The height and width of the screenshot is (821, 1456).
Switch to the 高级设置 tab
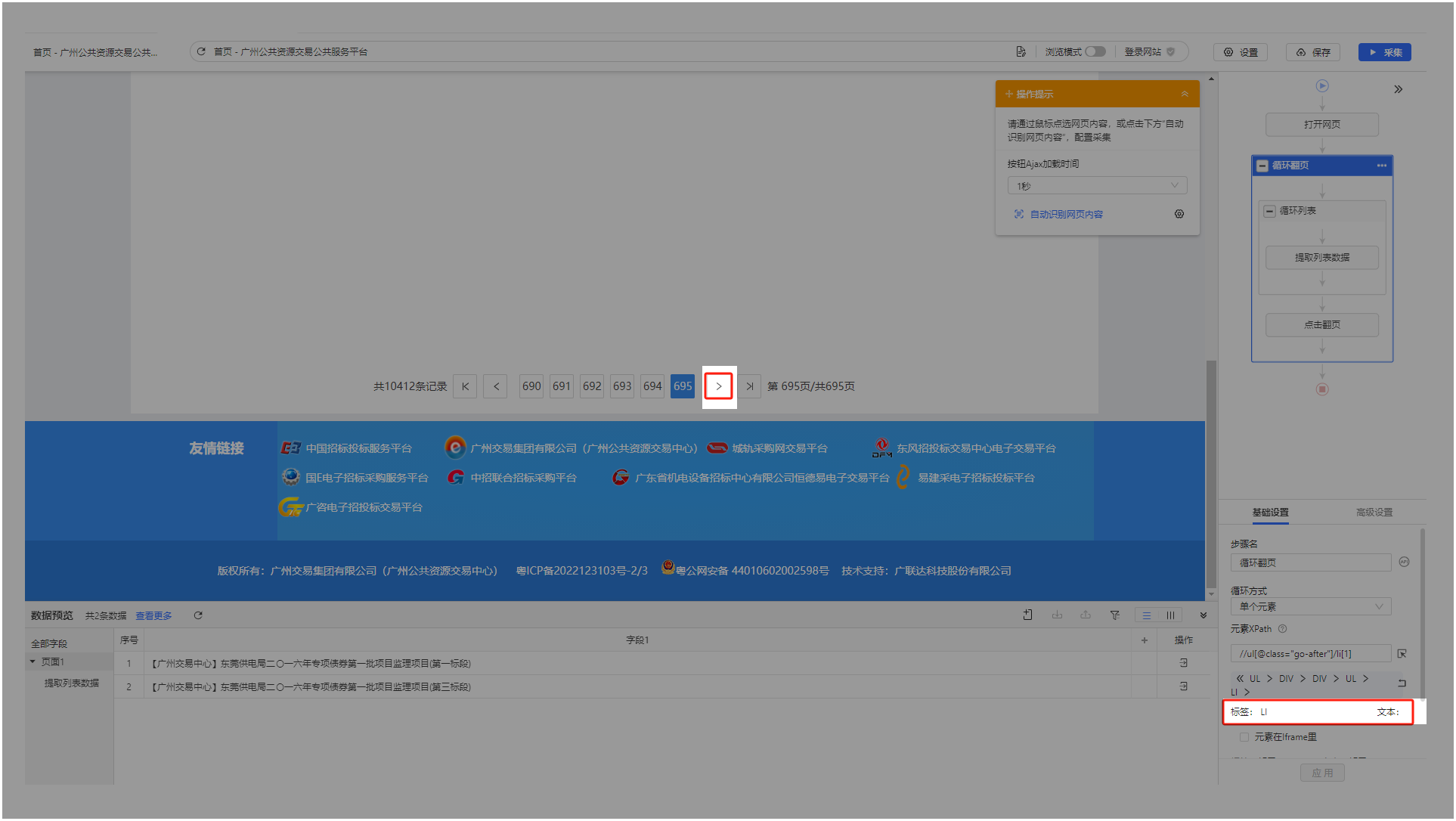pos(1374,513)
